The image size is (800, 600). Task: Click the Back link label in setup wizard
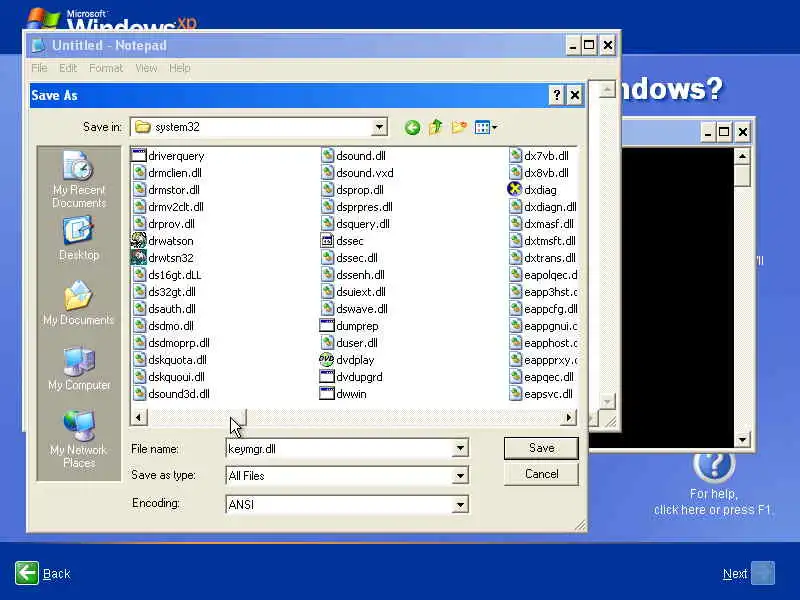pyautogui.click(x=57, y=574)
